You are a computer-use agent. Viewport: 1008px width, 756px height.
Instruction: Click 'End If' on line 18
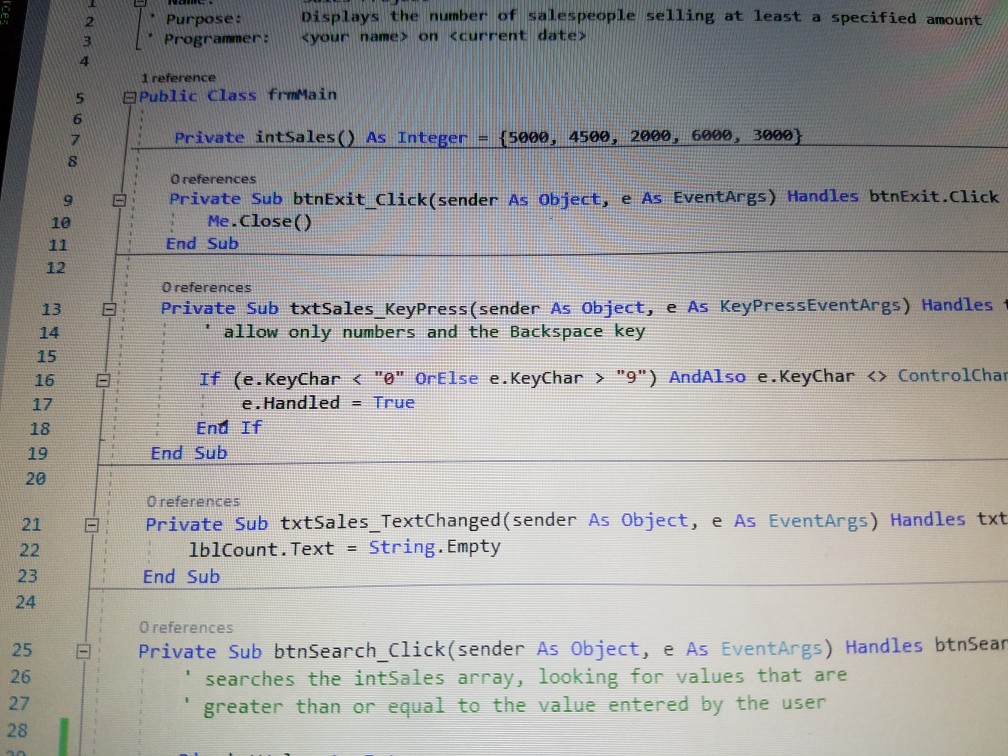[x=229, y=428]
